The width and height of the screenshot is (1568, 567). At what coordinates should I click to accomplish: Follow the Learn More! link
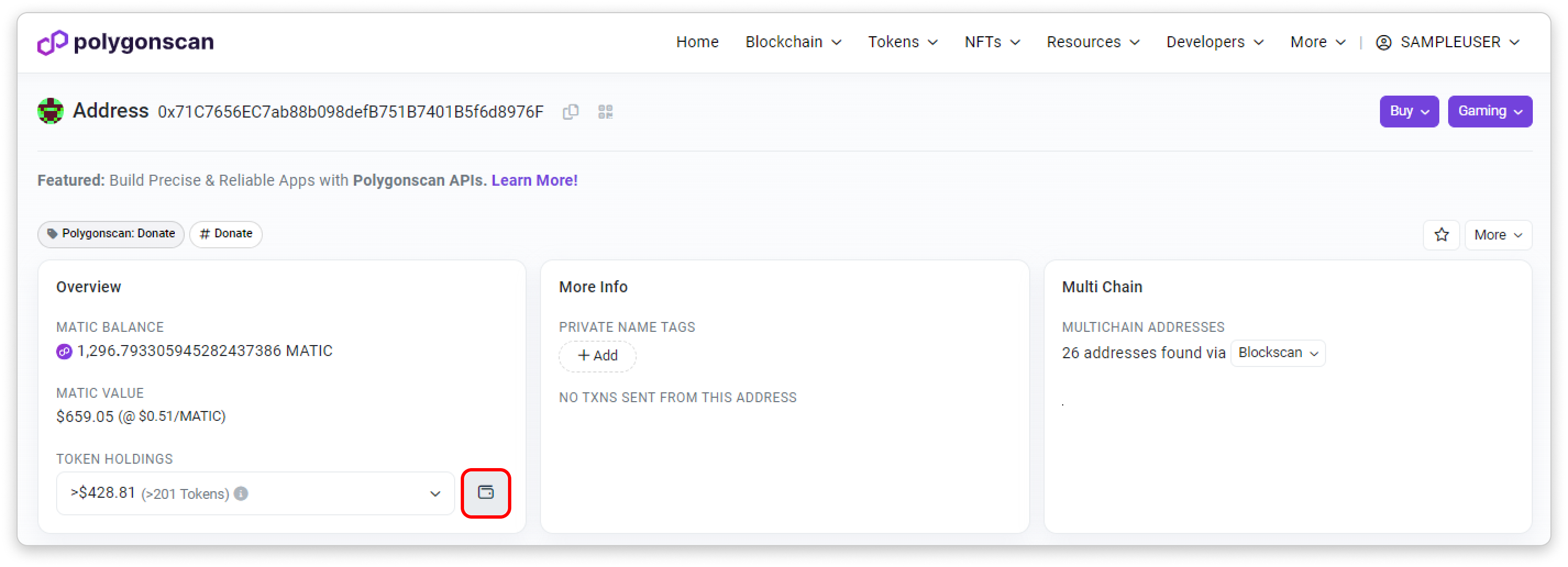(x=534, y=181)
